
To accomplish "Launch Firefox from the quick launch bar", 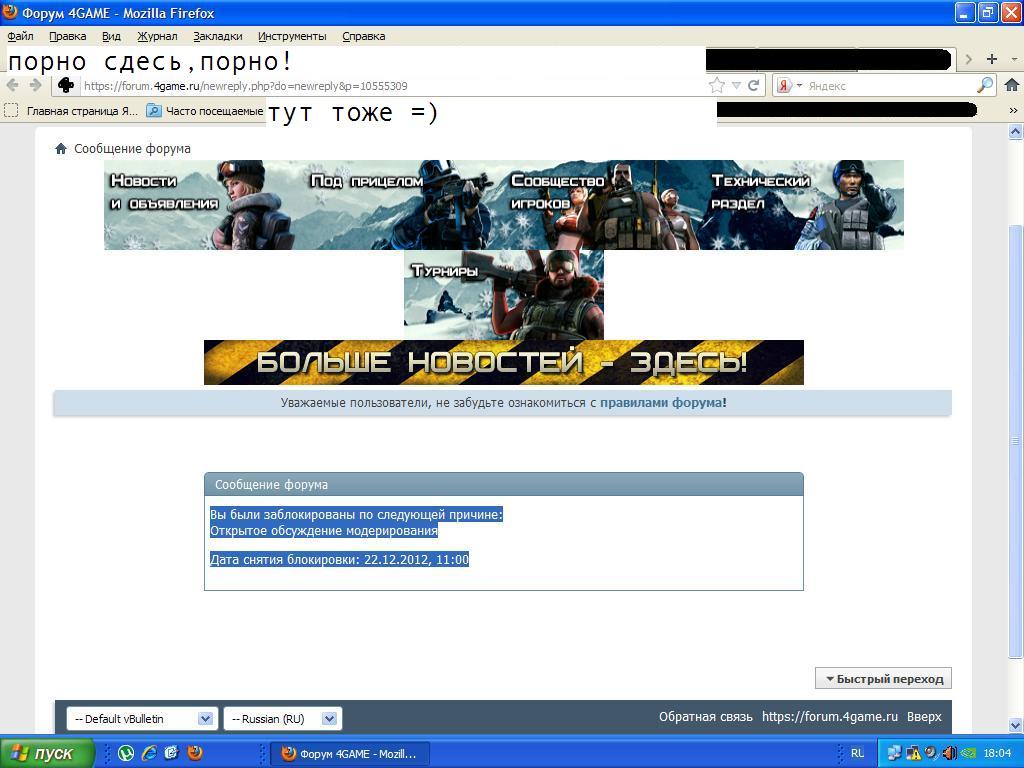I will click(x=195, y=753).
